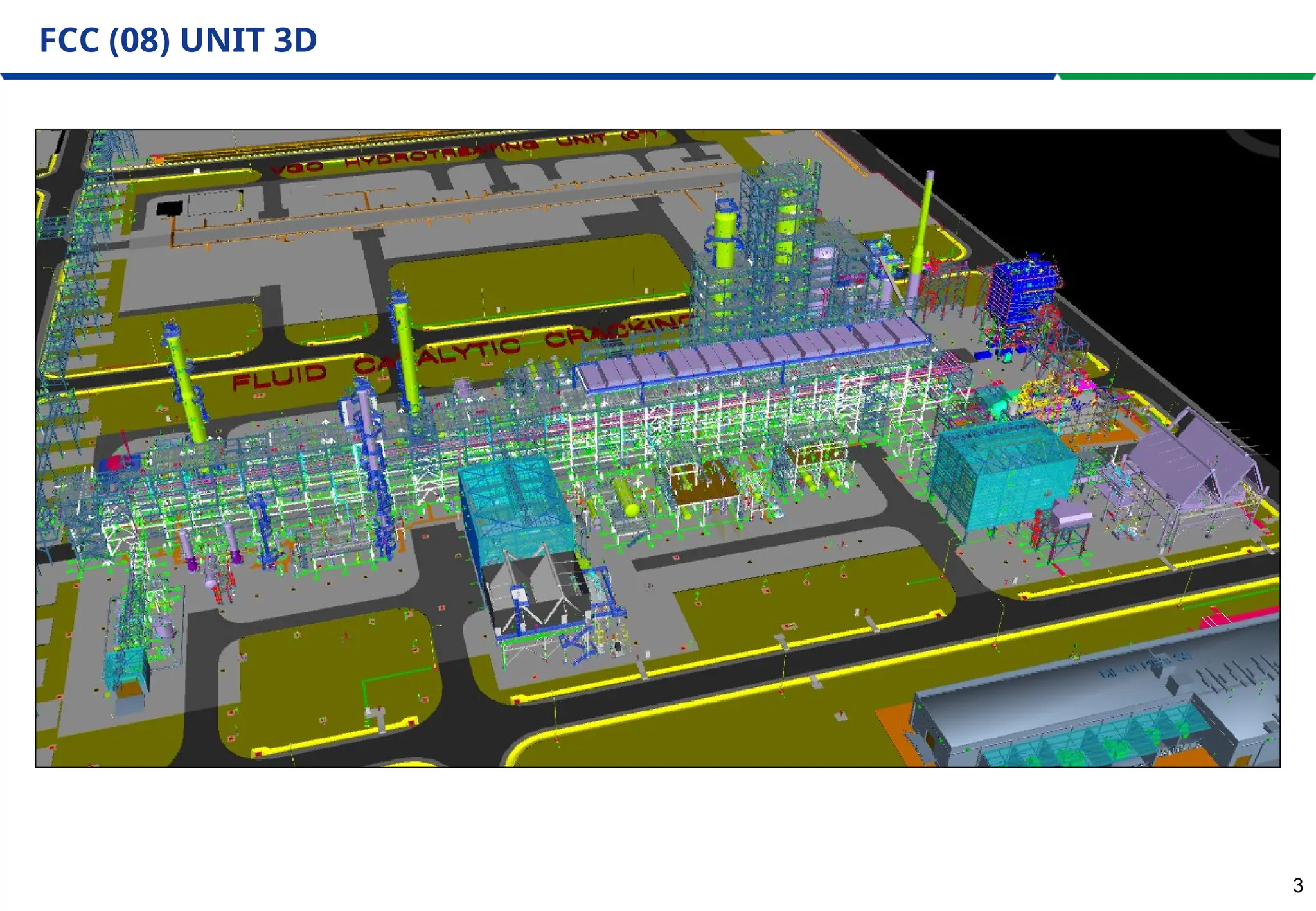1316x911 pixels.
Task: Click the FCC (08) UNIT 3D title
Action: (178, 40)
